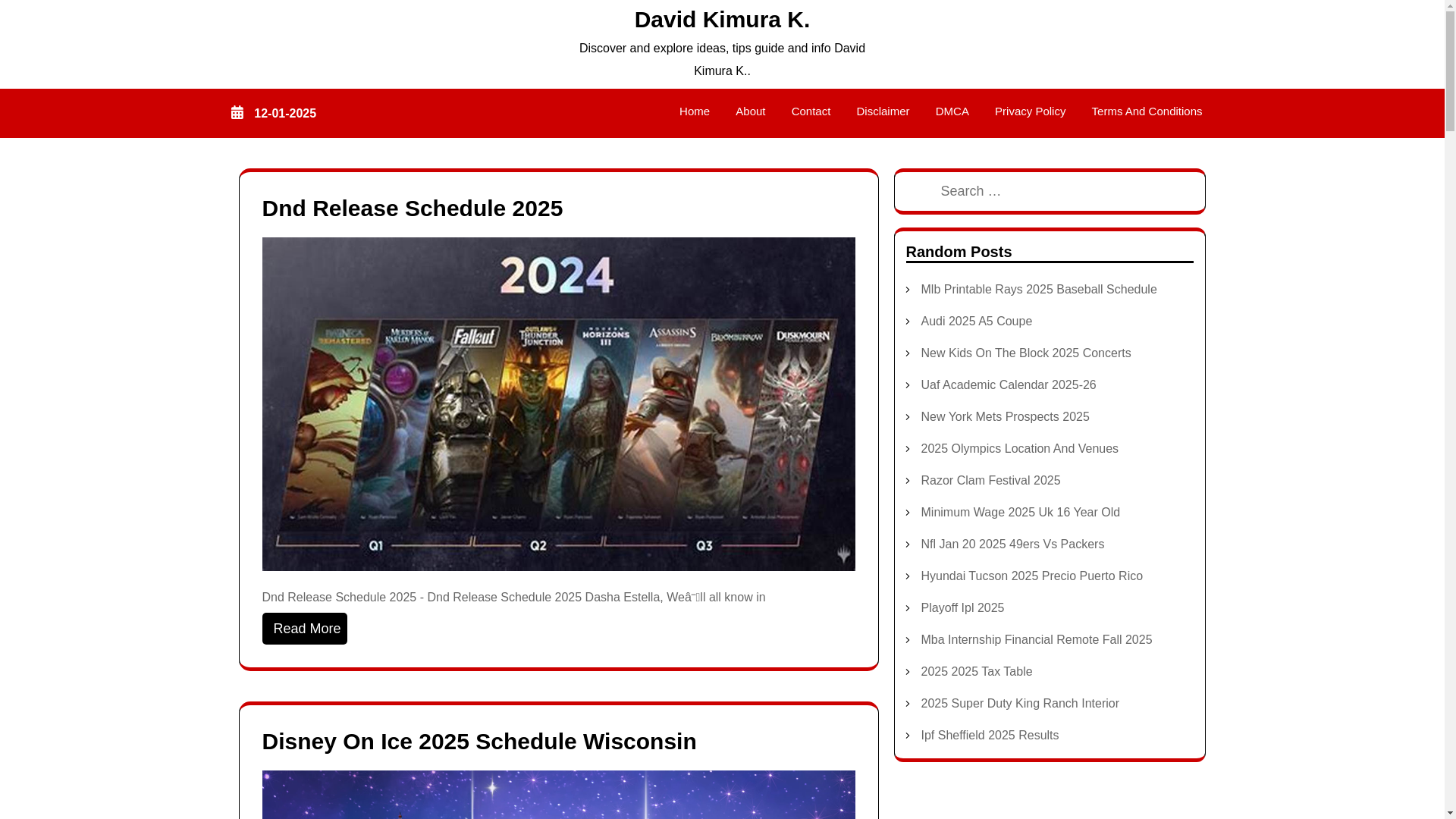Open Disney On Ice 2025 Schedule Wisconsin post
The width and height of the screenshot is (1456, 819).
[x=479, y=742]
